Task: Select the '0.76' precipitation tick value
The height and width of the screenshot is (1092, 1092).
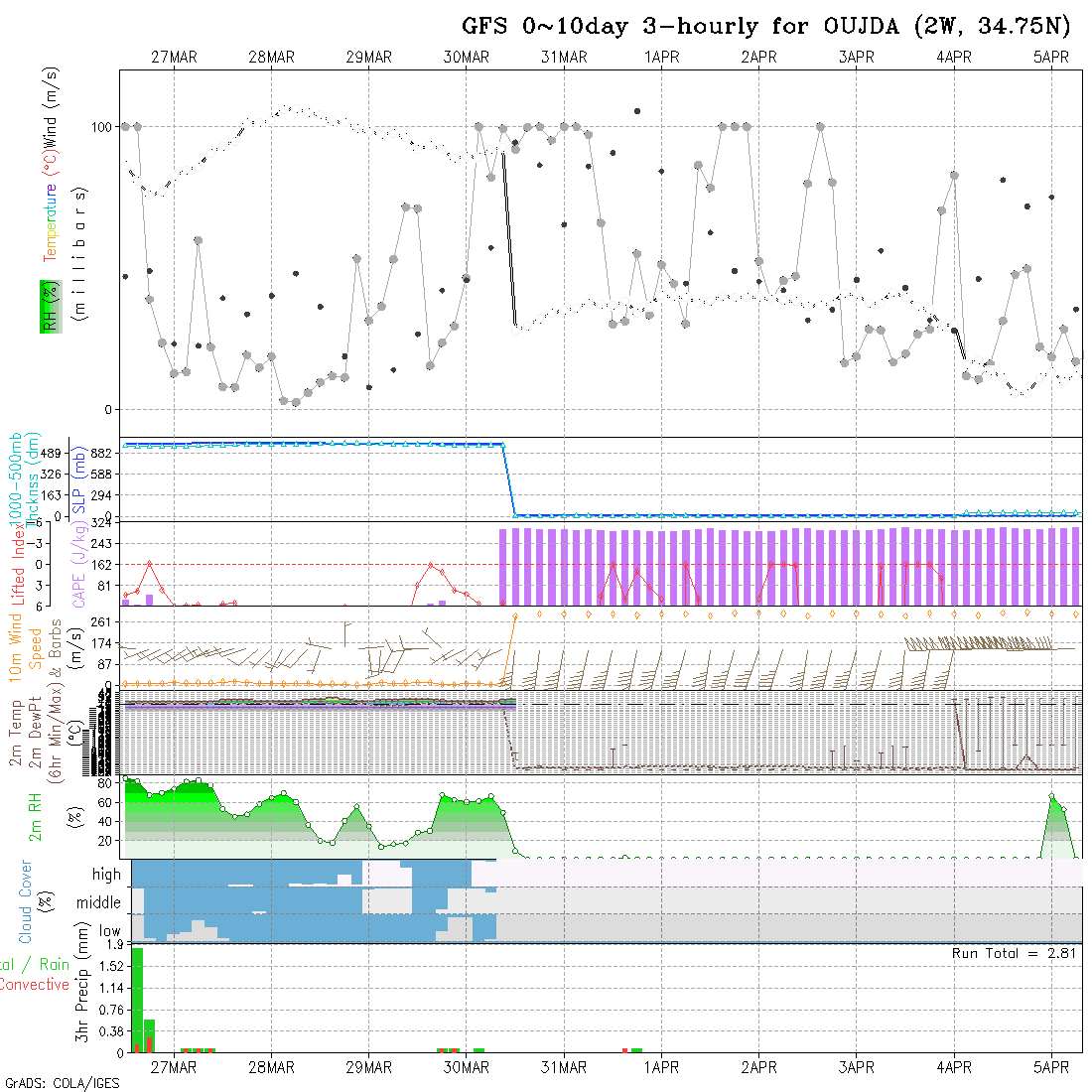Action: [x=111, y=1010]
